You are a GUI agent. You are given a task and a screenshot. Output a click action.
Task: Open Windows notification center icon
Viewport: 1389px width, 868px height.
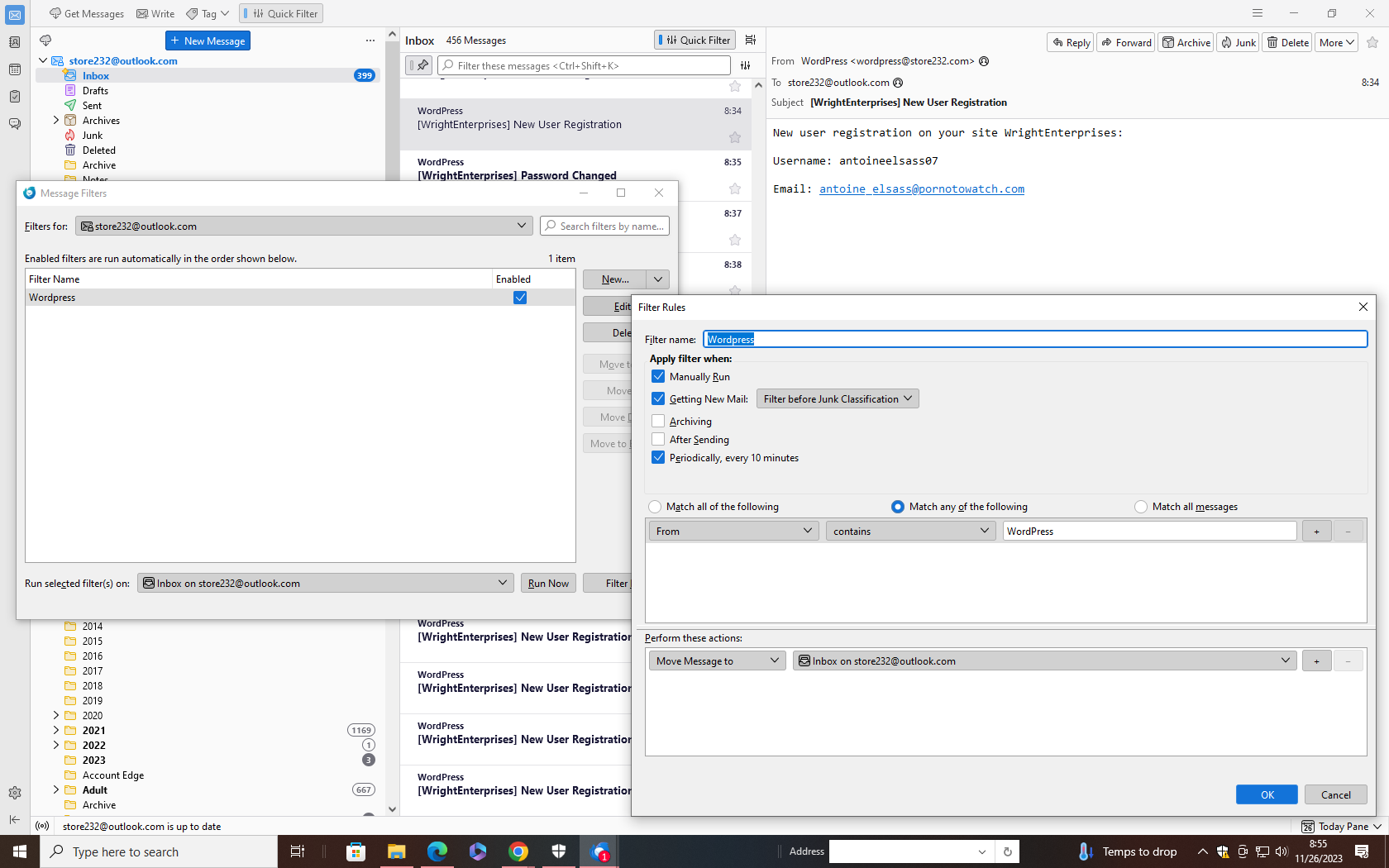pos(1363,851)
